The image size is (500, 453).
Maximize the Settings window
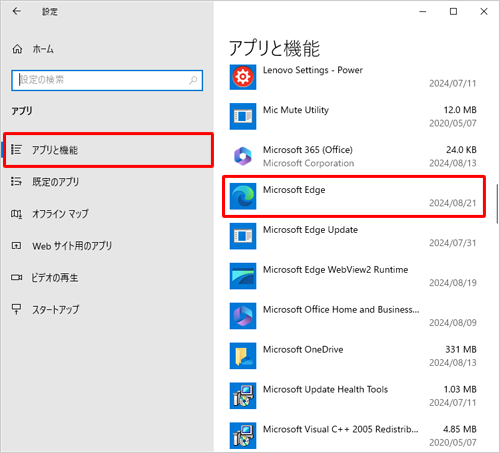[453, 12]
